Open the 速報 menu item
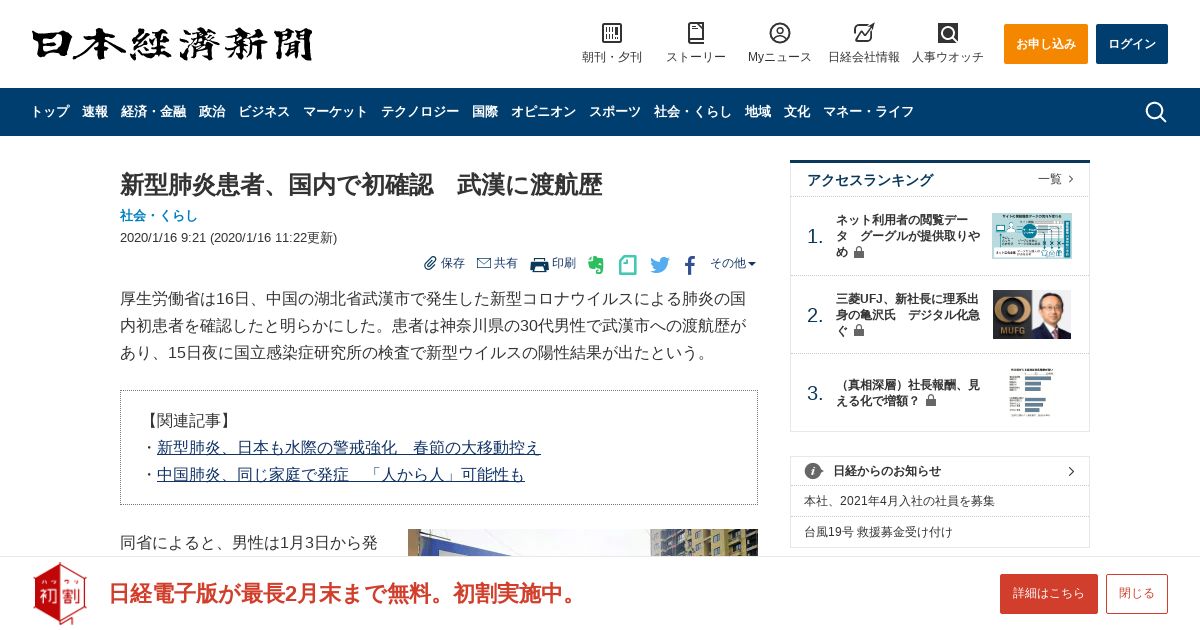The height and width of the screenshot is (630, 1200). pos(95,112)
